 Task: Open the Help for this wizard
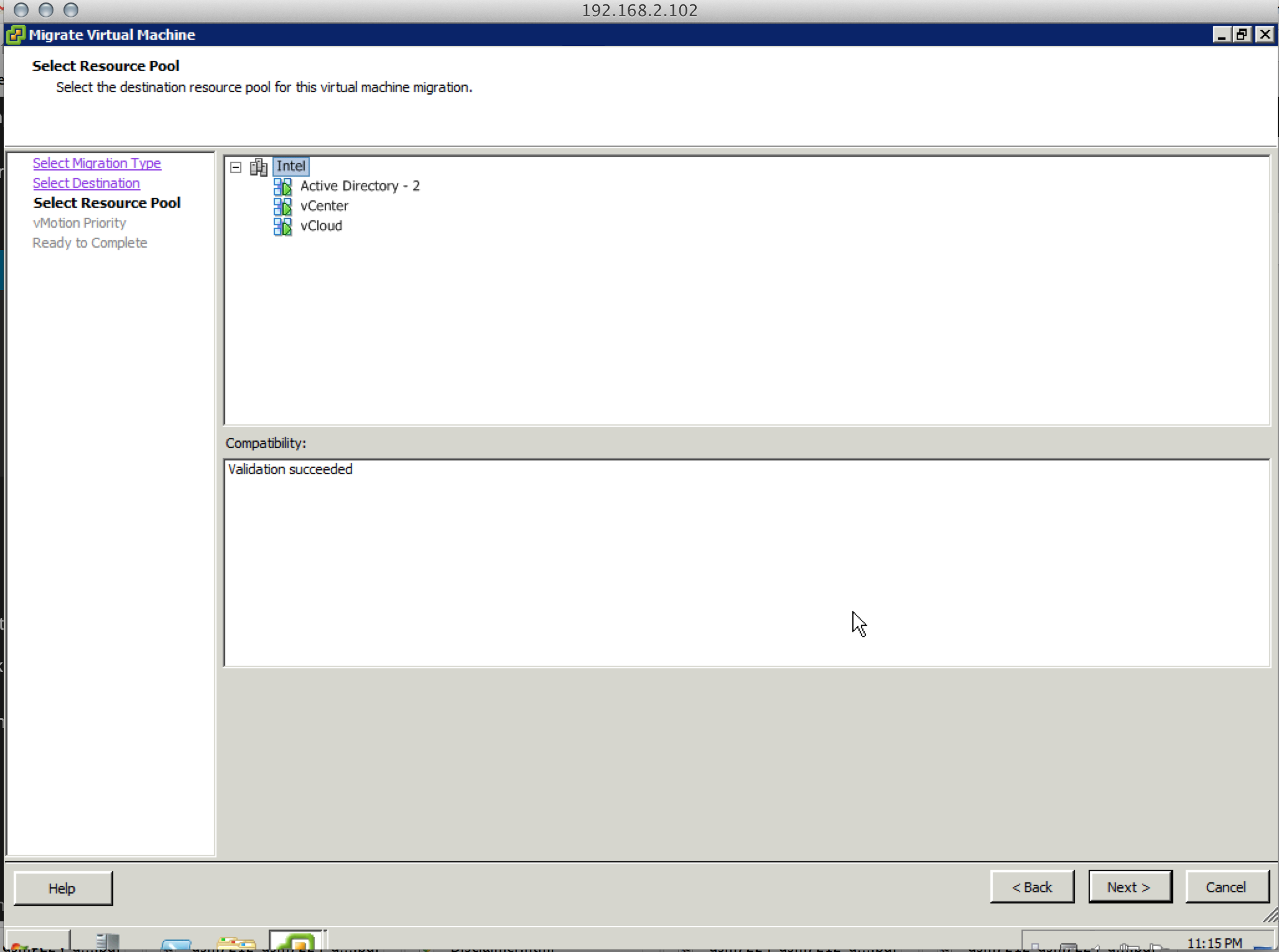[62, 888]
